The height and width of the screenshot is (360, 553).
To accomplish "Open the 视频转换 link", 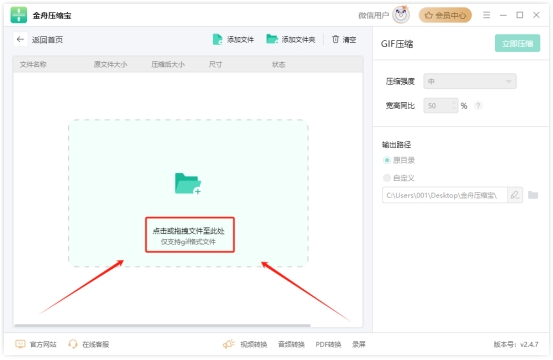I will pos(254,344).
